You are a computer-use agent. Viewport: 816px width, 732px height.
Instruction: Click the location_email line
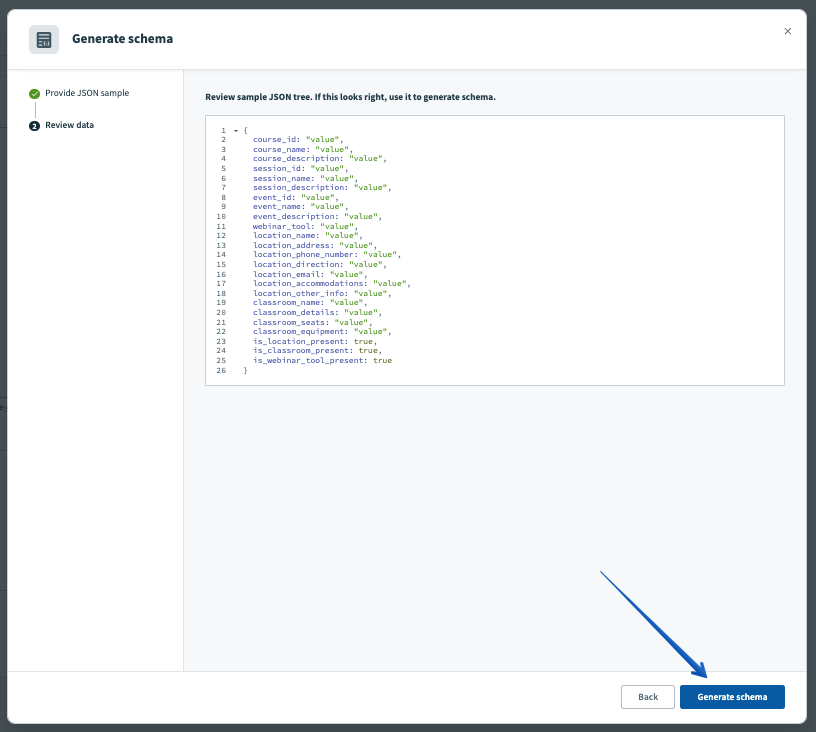click(x=310, y=274)
